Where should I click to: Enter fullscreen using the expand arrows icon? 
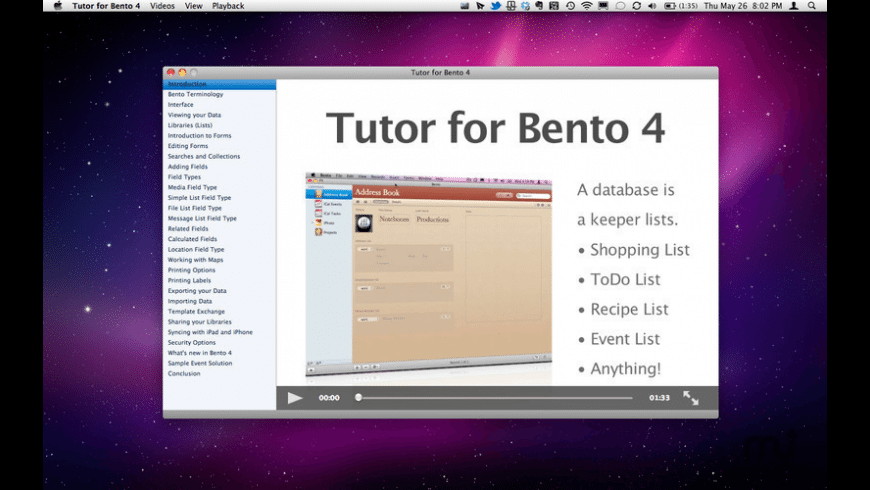(x=691, y=398)
